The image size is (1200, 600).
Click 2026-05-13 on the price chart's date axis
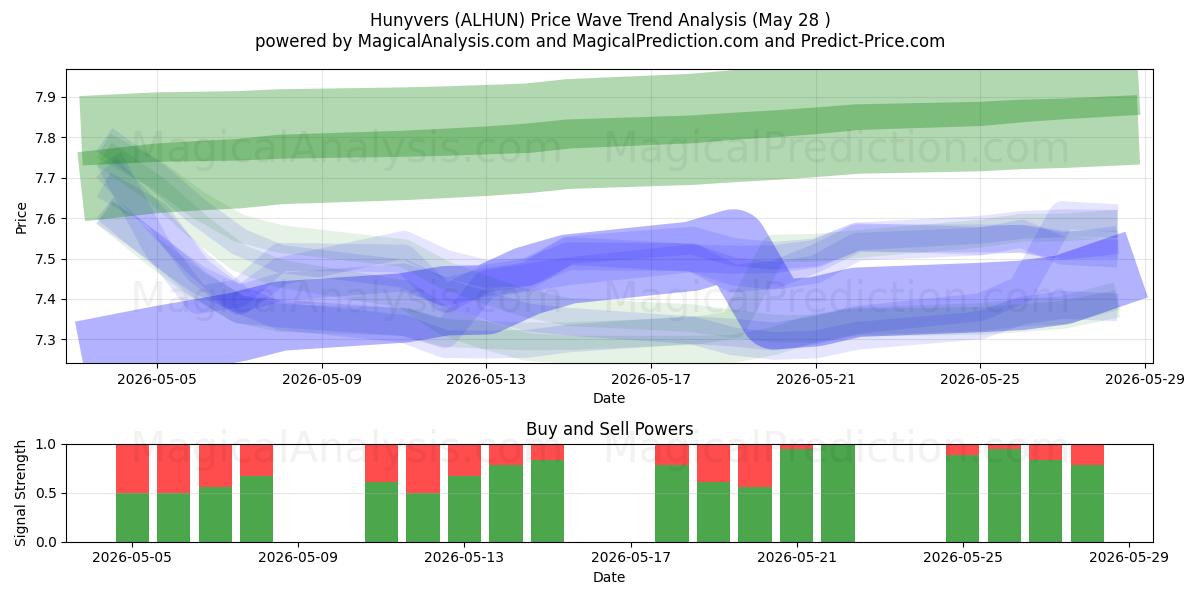coord(486,379)
